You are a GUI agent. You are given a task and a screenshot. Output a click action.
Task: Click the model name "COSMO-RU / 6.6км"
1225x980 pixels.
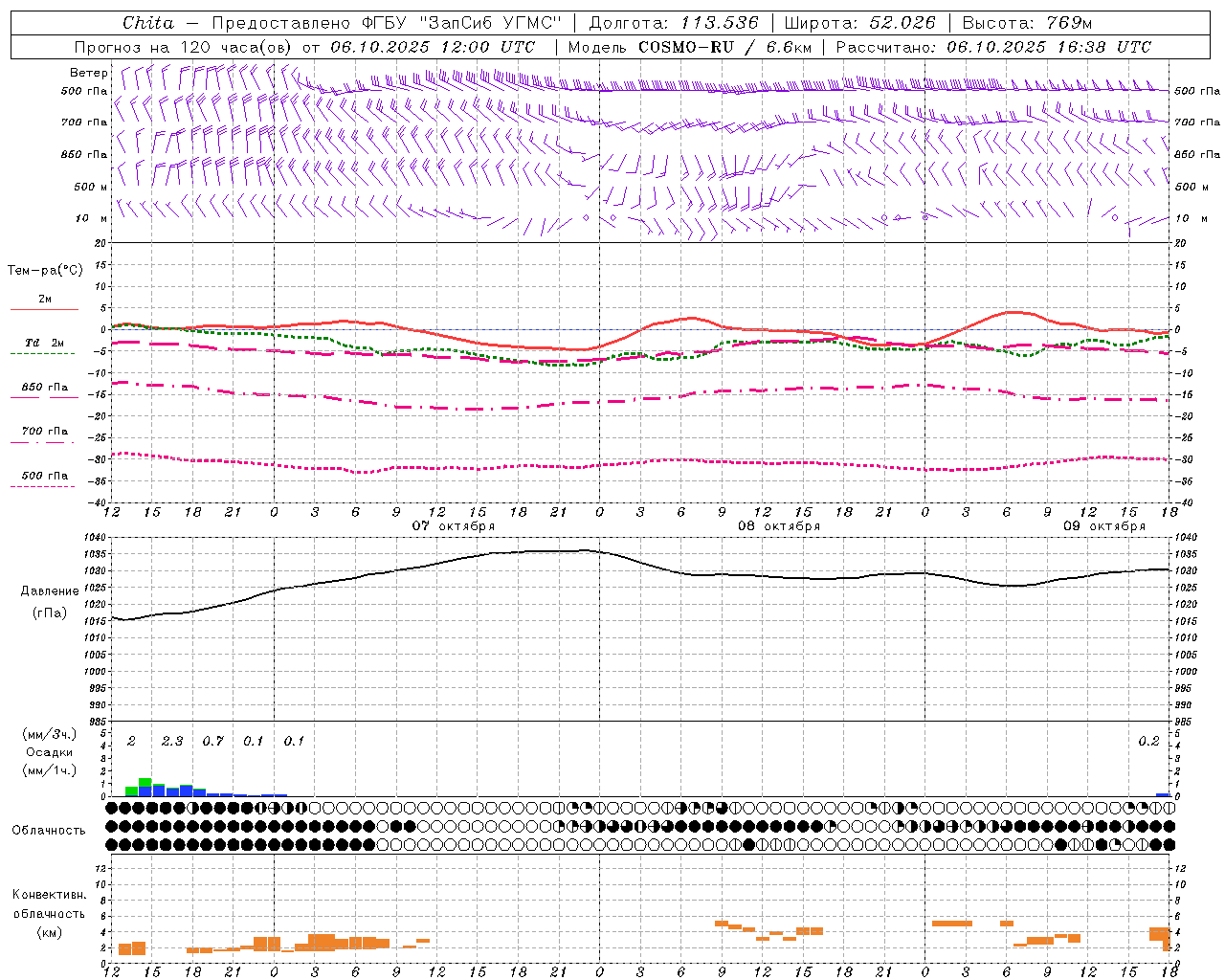725,47
